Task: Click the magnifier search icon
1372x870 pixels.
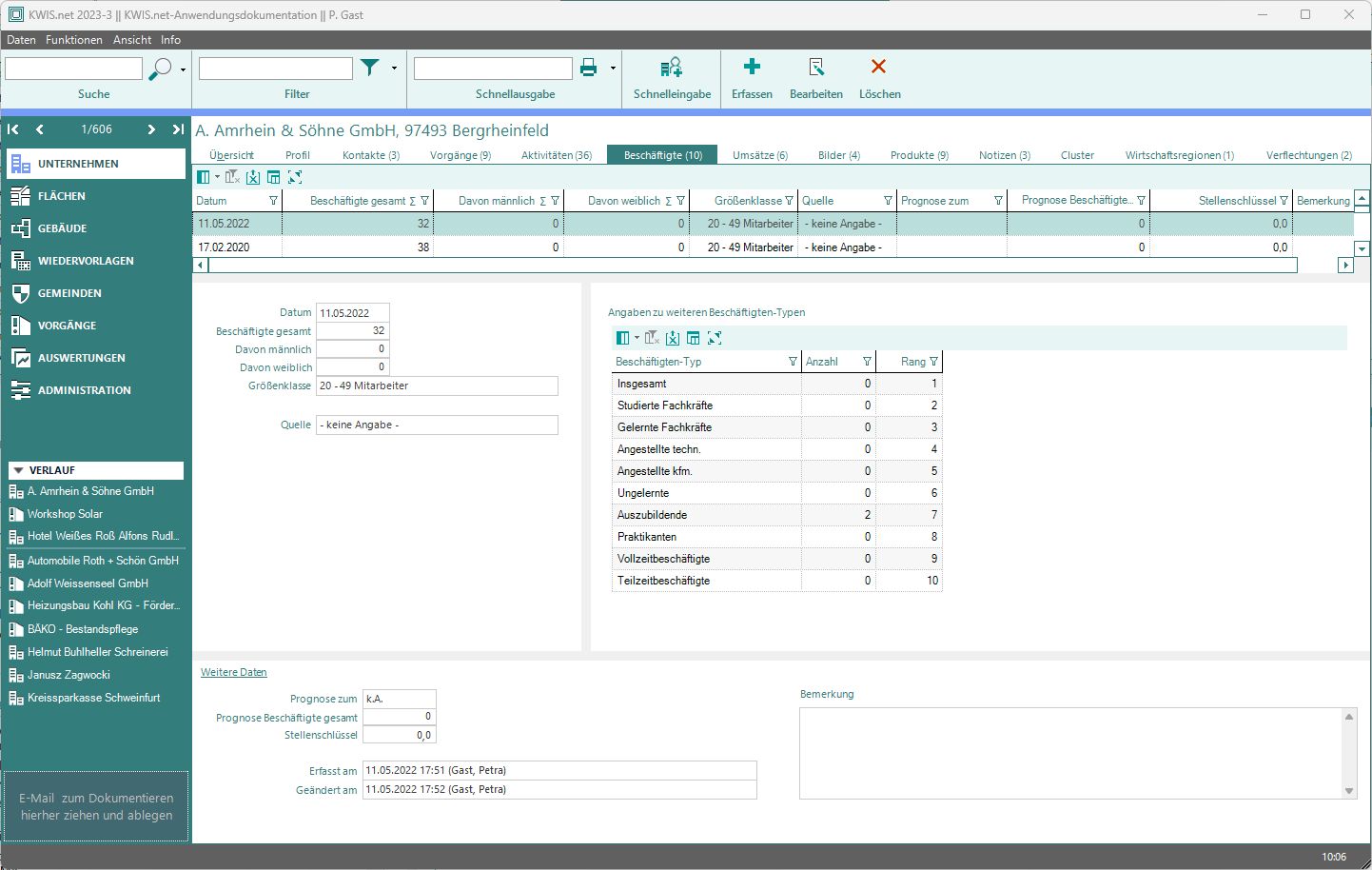Action: coord(161,69)
